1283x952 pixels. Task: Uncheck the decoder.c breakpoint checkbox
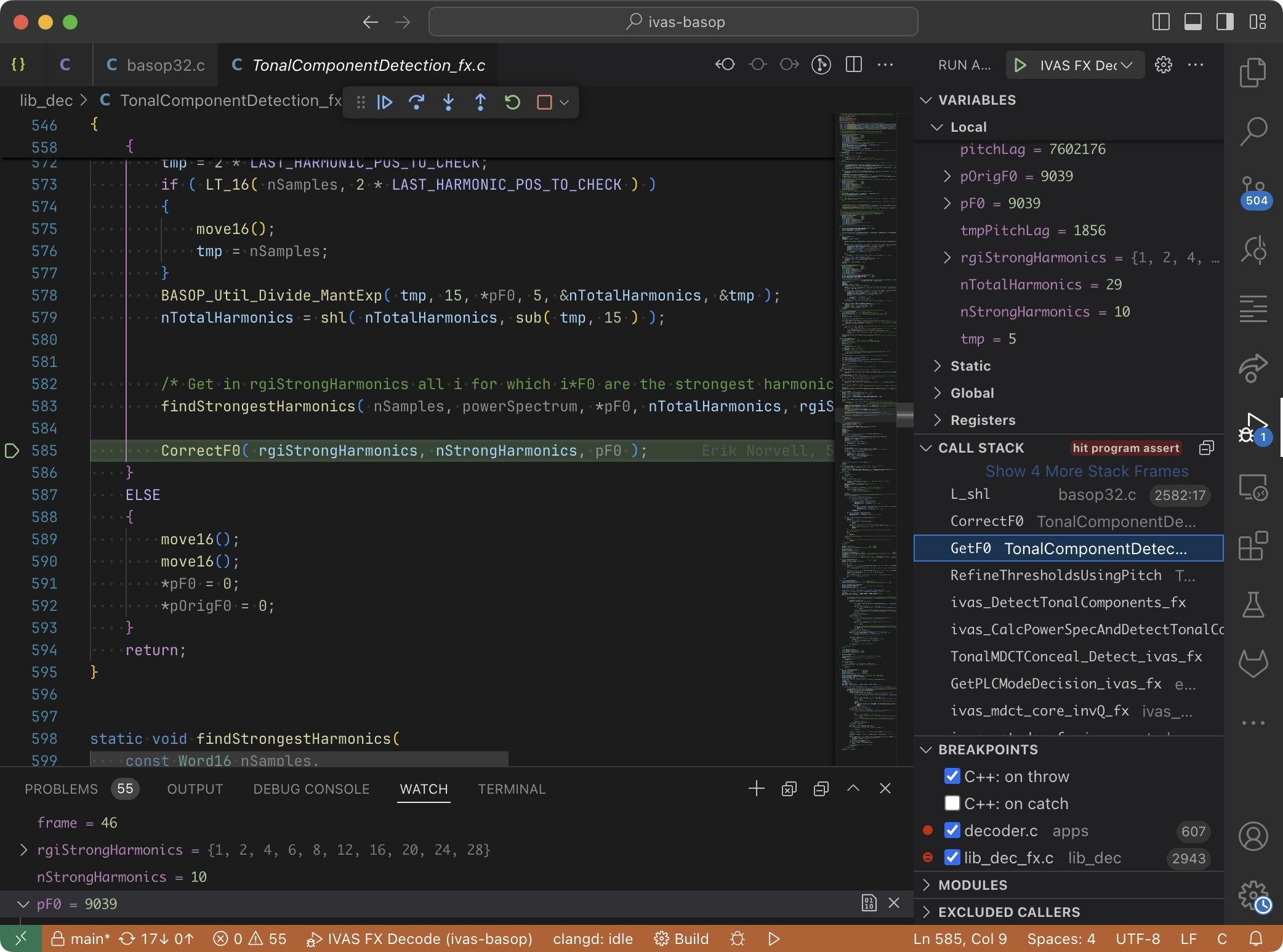click(952, 830)
